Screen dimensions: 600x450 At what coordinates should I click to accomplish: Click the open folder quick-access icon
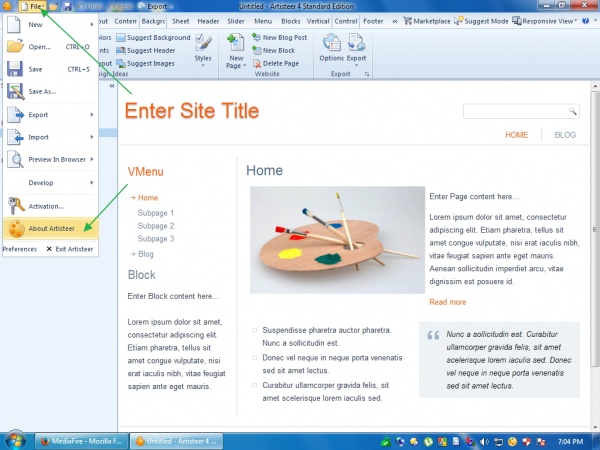(54, 7)
